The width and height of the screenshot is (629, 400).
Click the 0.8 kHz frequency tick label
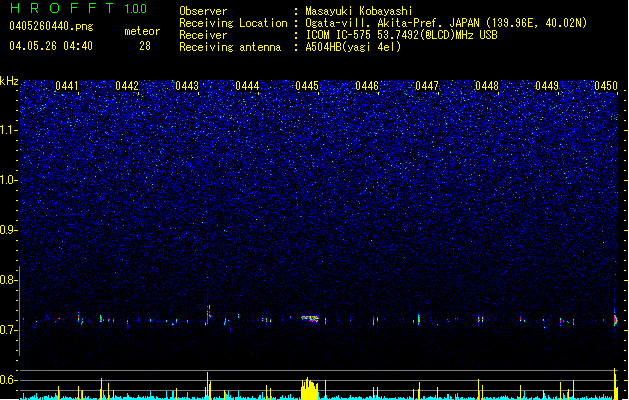(x=9, y=280)
